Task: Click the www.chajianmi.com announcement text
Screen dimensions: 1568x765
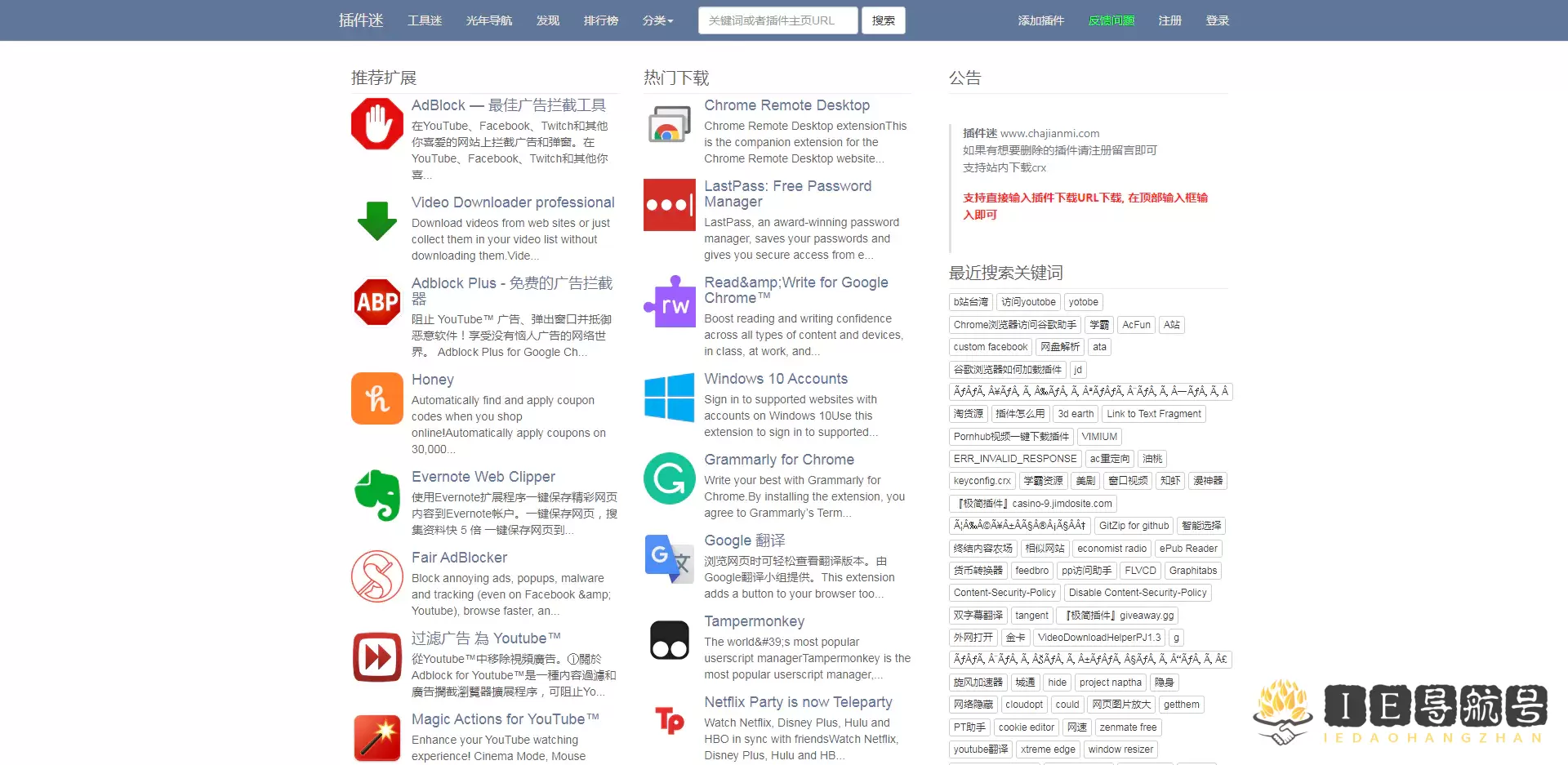Action: (x=1049, y=133)
